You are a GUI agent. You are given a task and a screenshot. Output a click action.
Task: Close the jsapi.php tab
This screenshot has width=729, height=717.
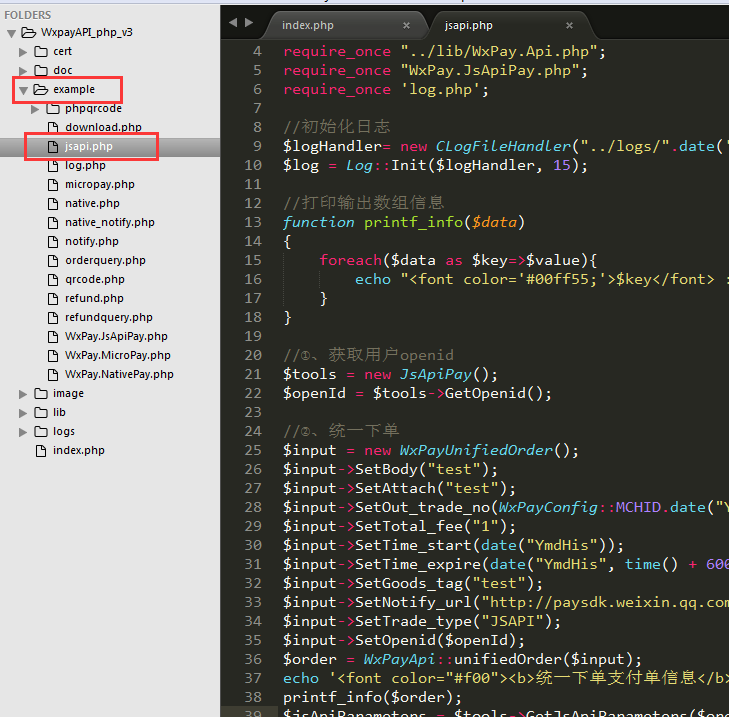tap(569, 26)
